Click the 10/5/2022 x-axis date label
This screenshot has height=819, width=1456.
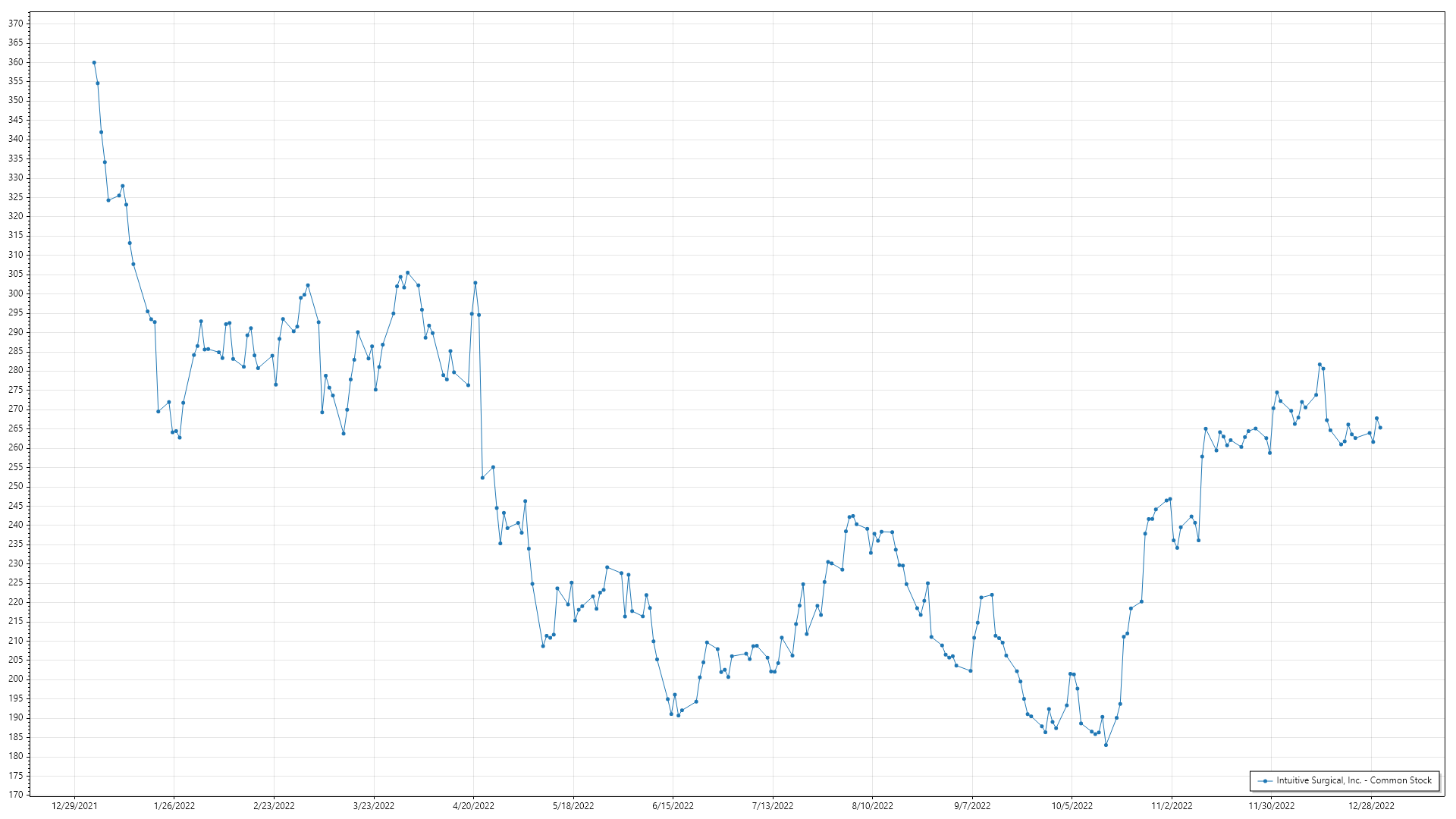click(x=1072, y=806)
